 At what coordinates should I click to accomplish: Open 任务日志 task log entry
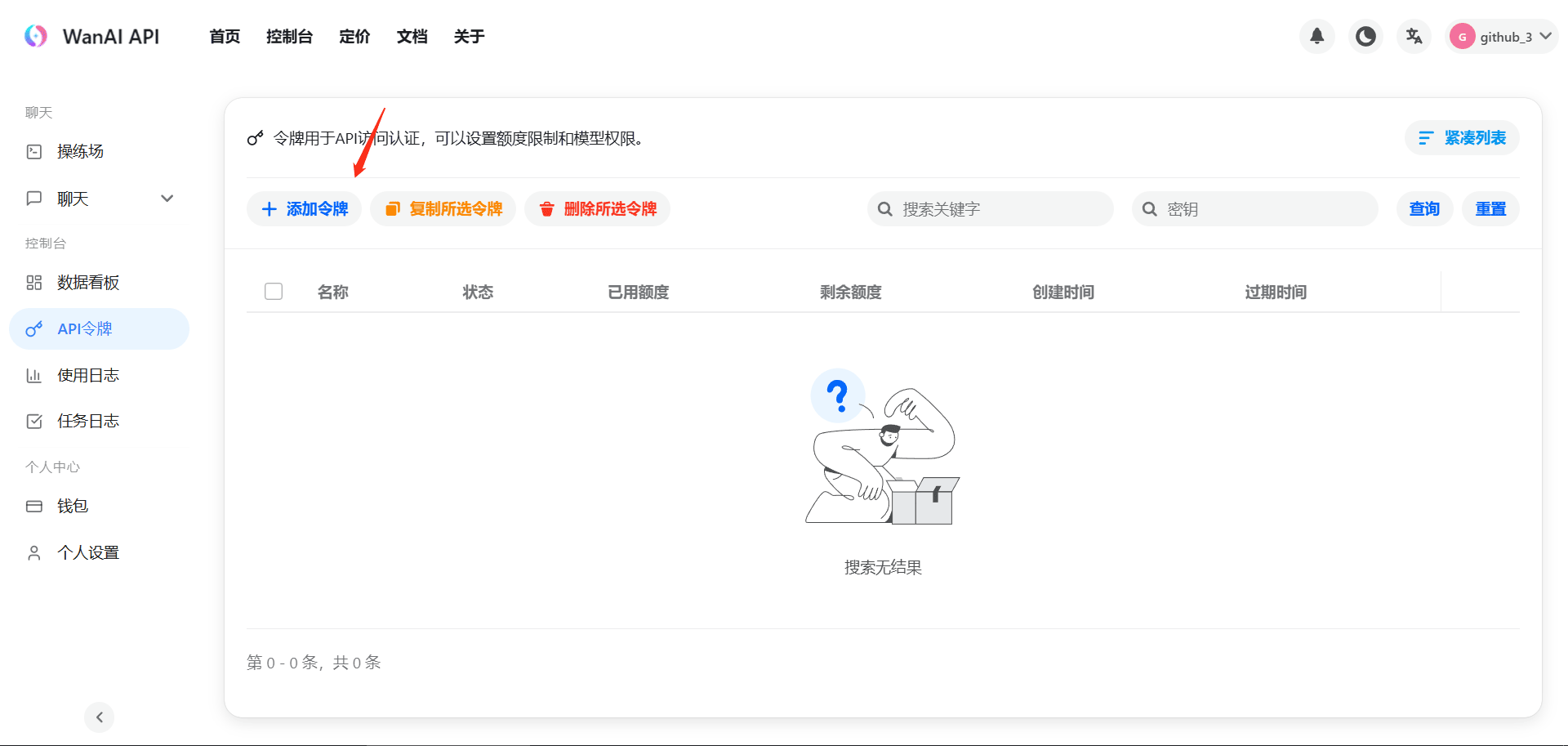(x=88, y=420)
